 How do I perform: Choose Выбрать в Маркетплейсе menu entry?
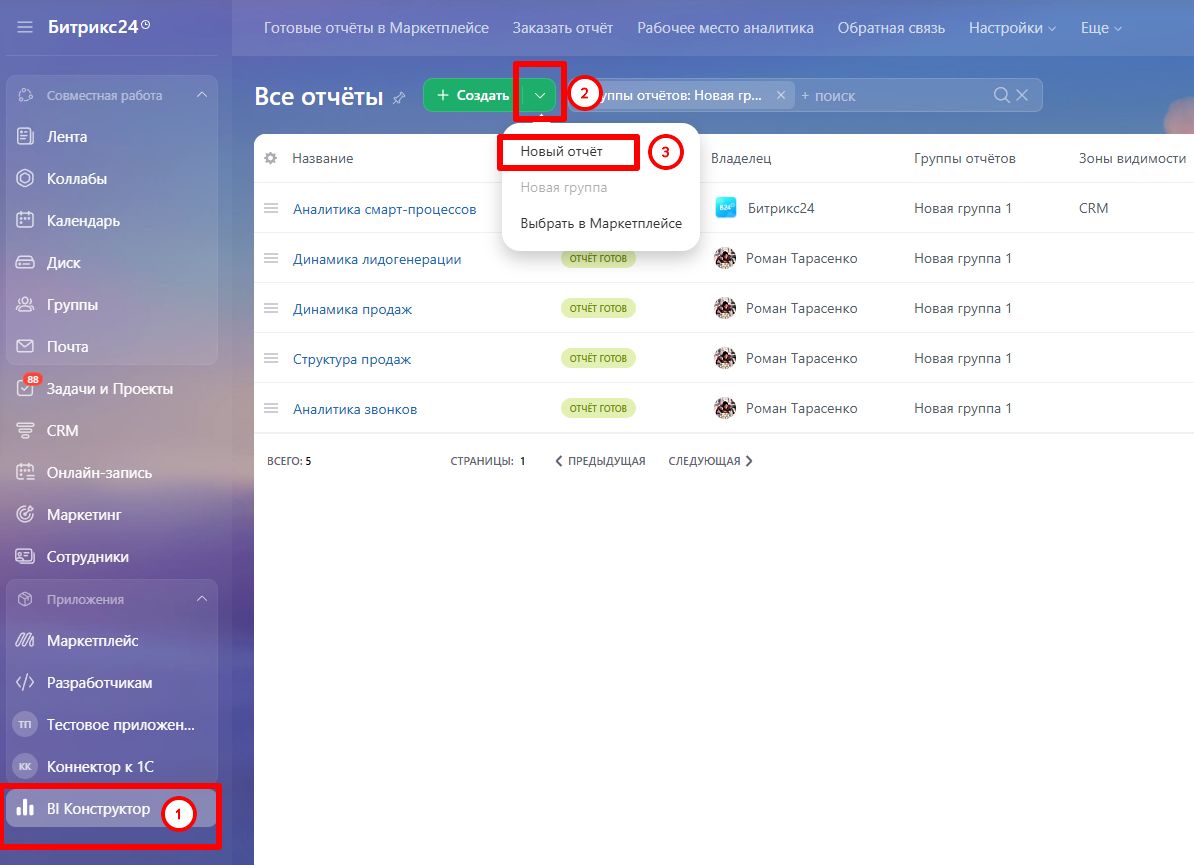click(x=601, y=224)
